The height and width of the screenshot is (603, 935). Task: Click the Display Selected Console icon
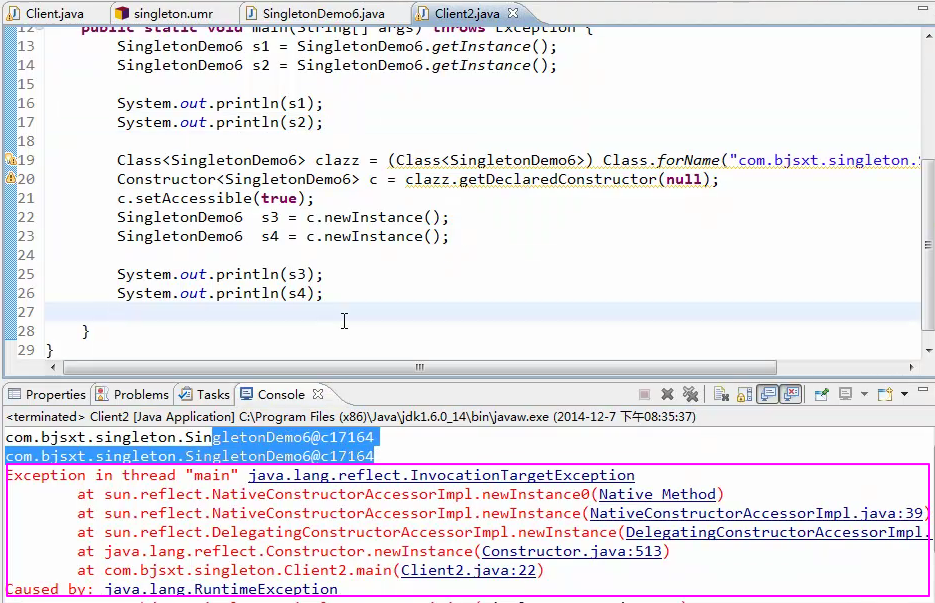click(x=846, y=395)
